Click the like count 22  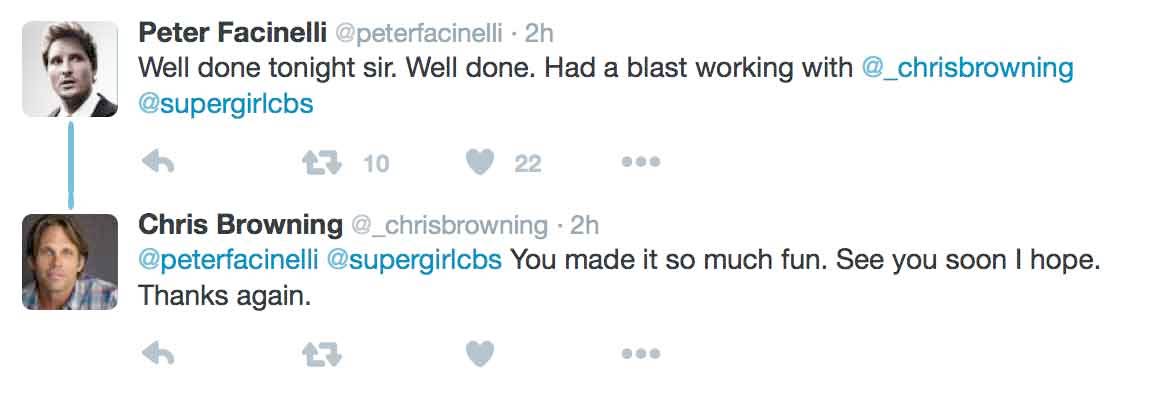pyautogui.click(x=528, y=163)
